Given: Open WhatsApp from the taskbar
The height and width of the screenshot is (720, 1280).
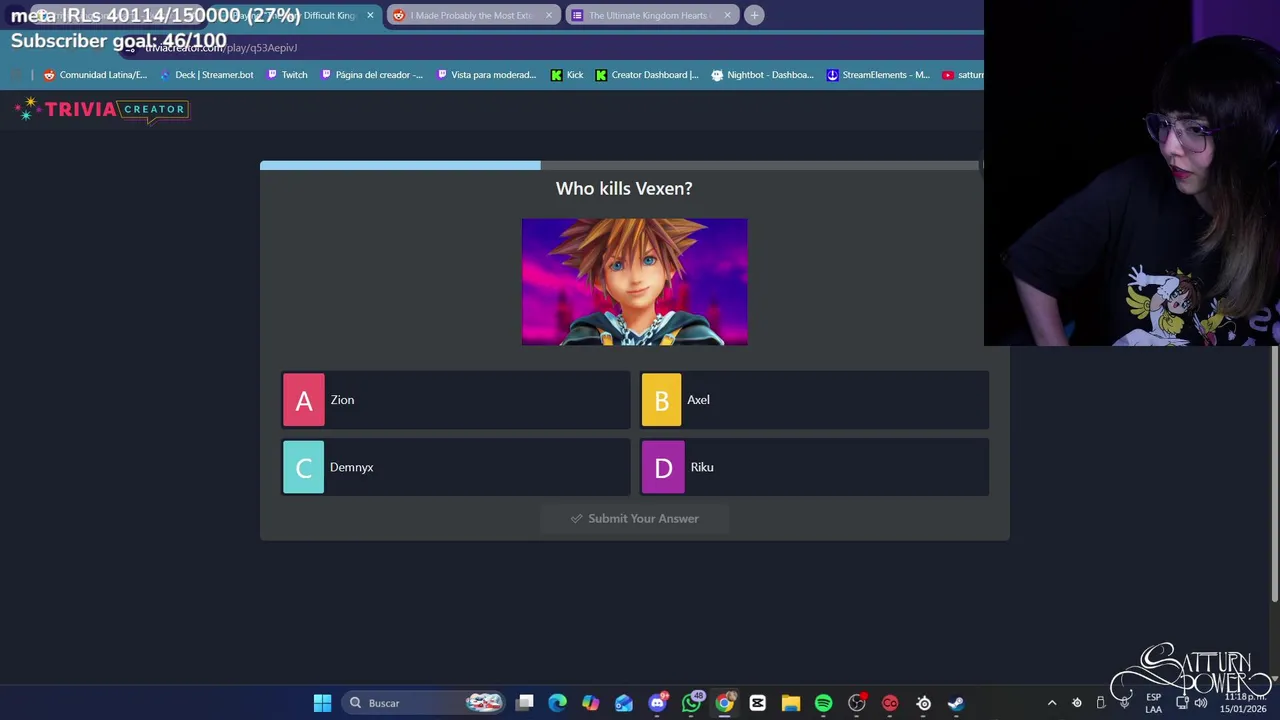Looking at the screenshot, I should [x=691, y=703].
